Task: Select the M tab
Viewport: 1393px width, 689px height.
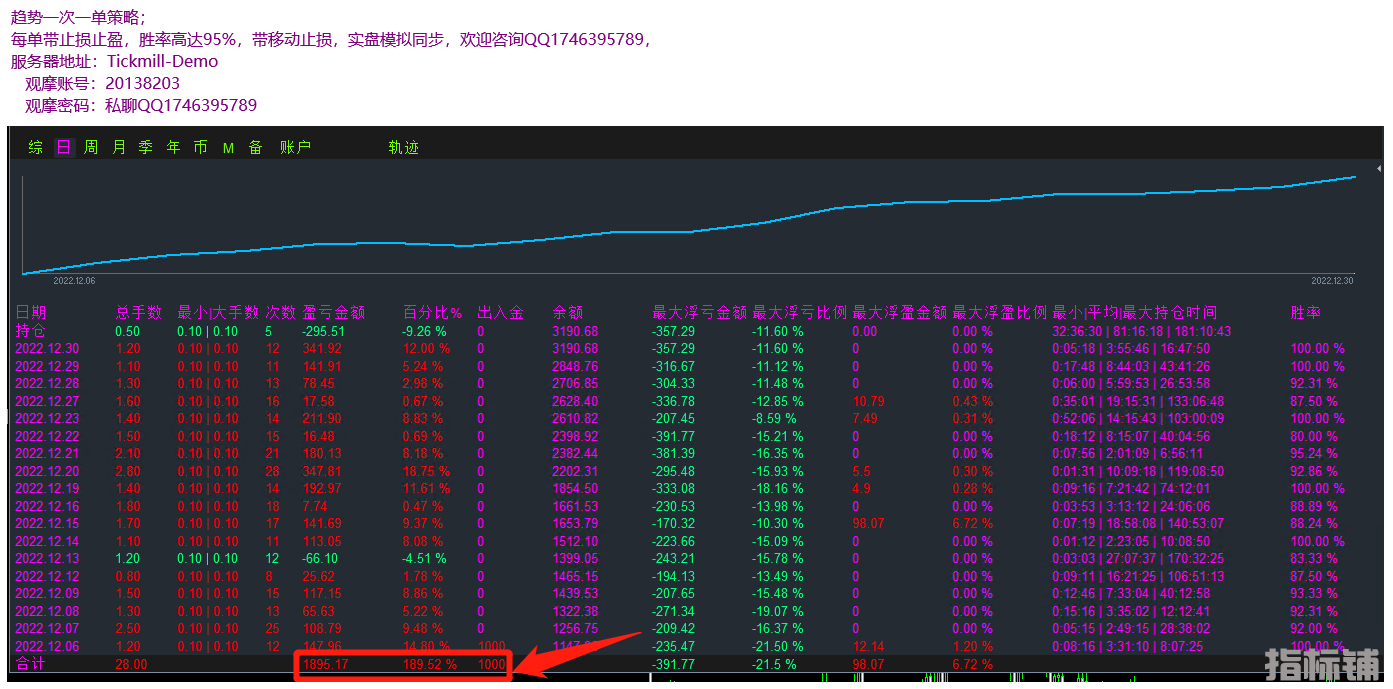Action: tap(228, 148)
